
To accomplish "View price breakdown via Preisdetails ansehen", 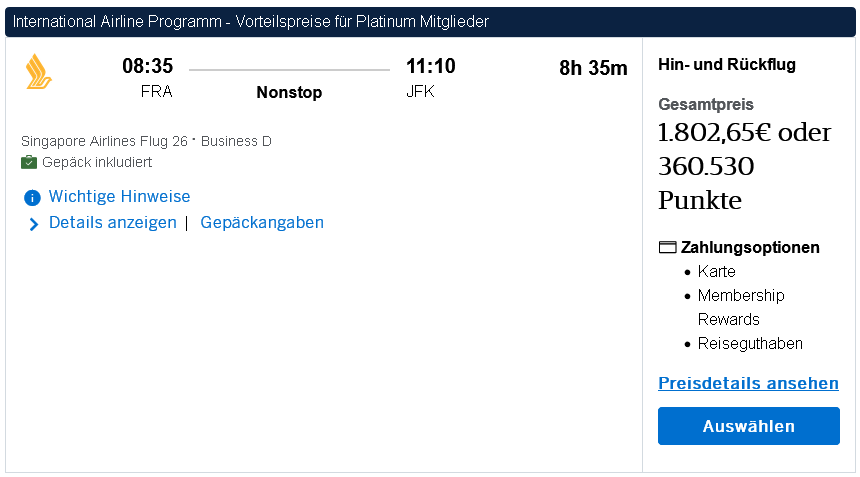I will tap(748, 384).
